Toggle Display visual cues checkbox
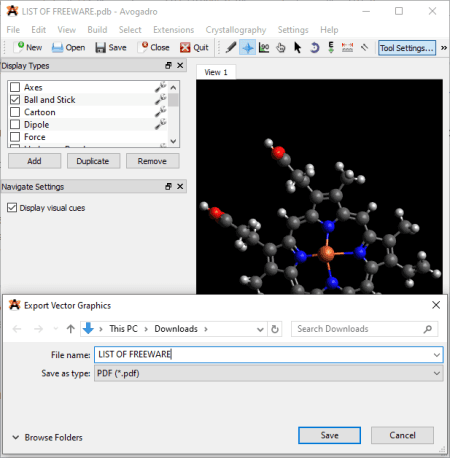Screen dimensions: 450x458 point(12,208)
